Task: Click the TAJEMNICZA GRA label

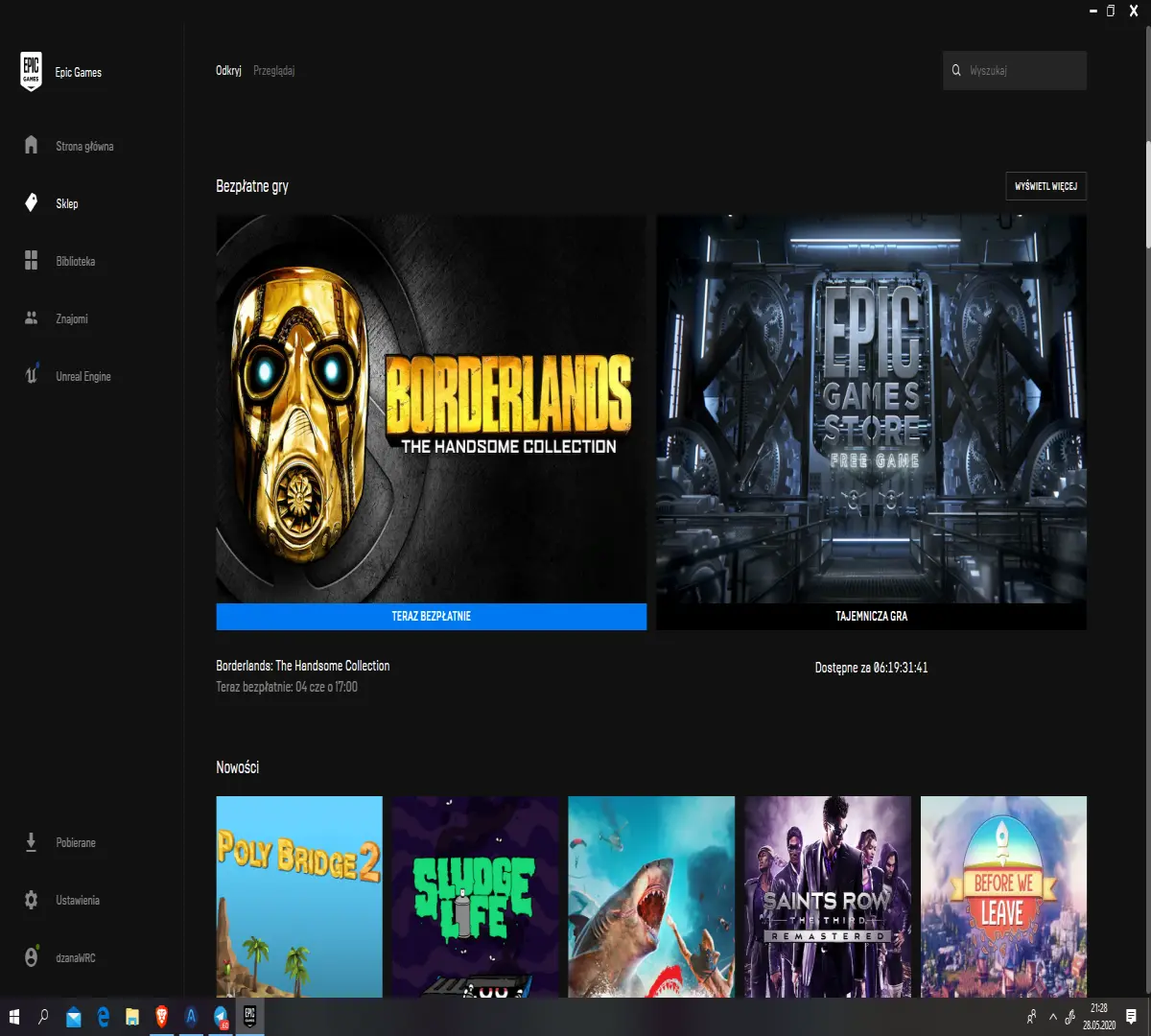Action: coord(871,617)
